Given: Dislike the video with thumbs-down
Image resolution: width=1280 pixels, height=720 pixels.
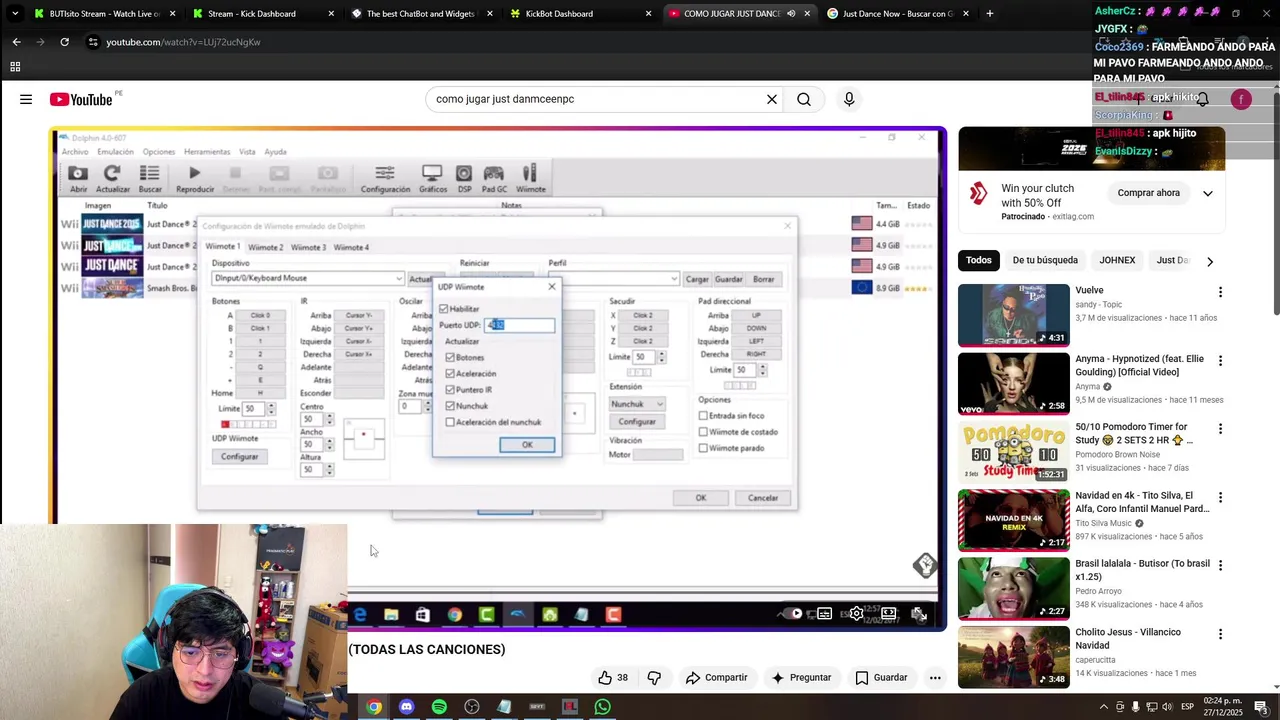Looking at the screenshot, I should click(x=654, y=678).
